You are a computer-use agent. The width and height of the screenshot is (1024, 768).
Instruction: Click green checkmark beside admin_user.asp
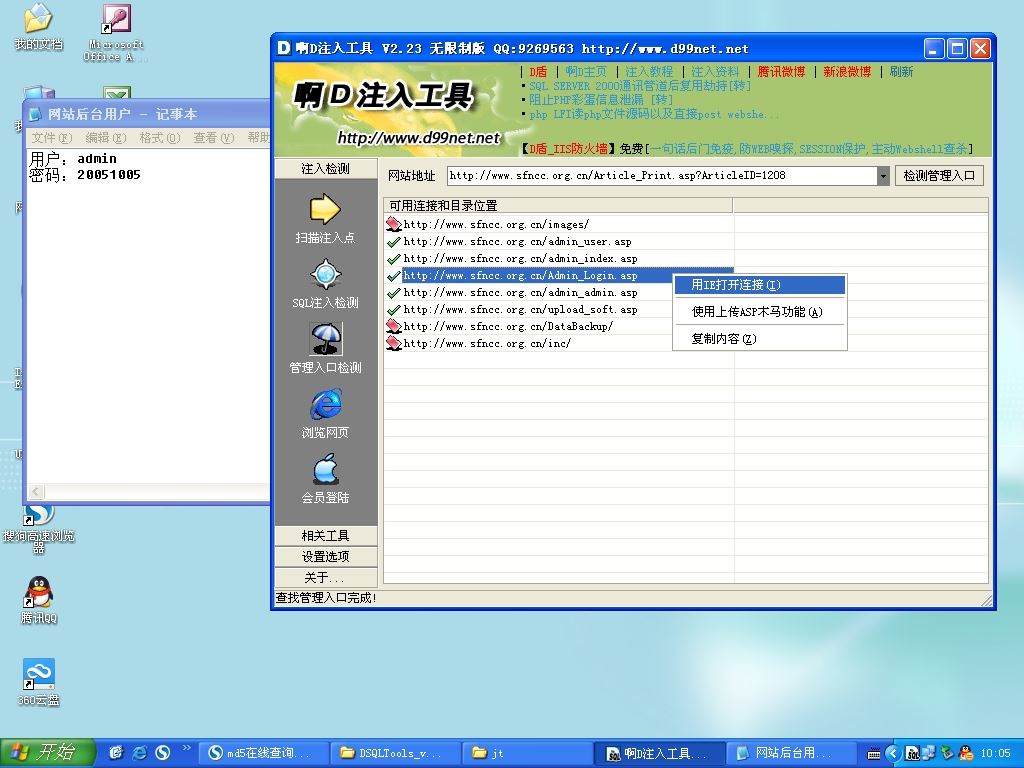coord(393,242)
